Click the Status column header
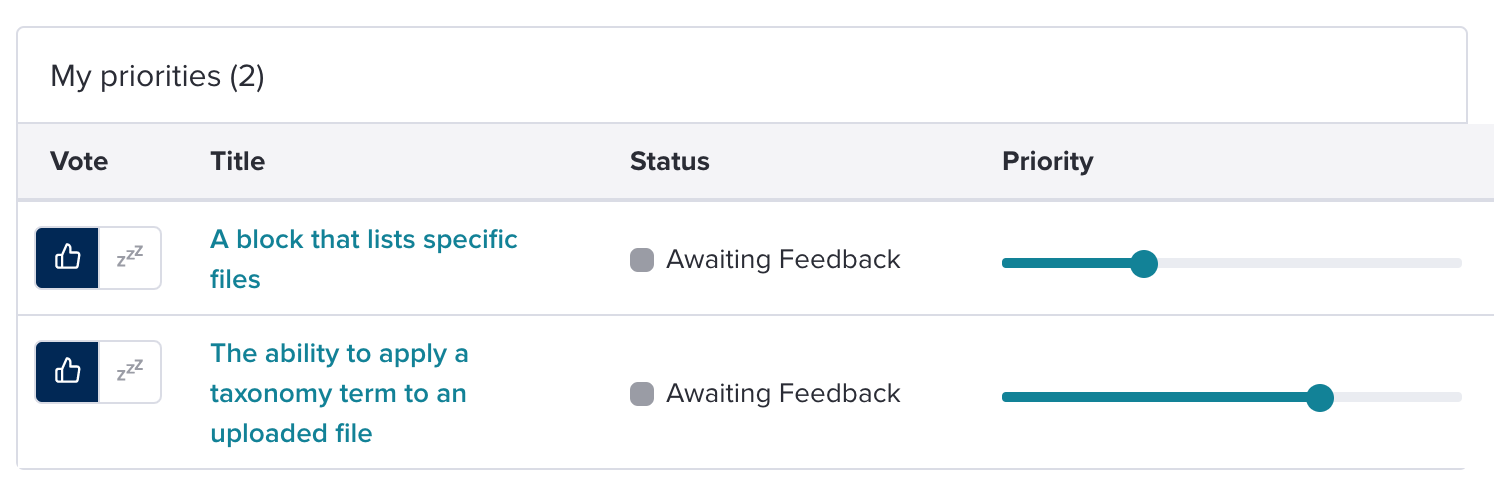The height and width of the screenshot is (486, 1498). pyautogui.click(x=670, y=161)
